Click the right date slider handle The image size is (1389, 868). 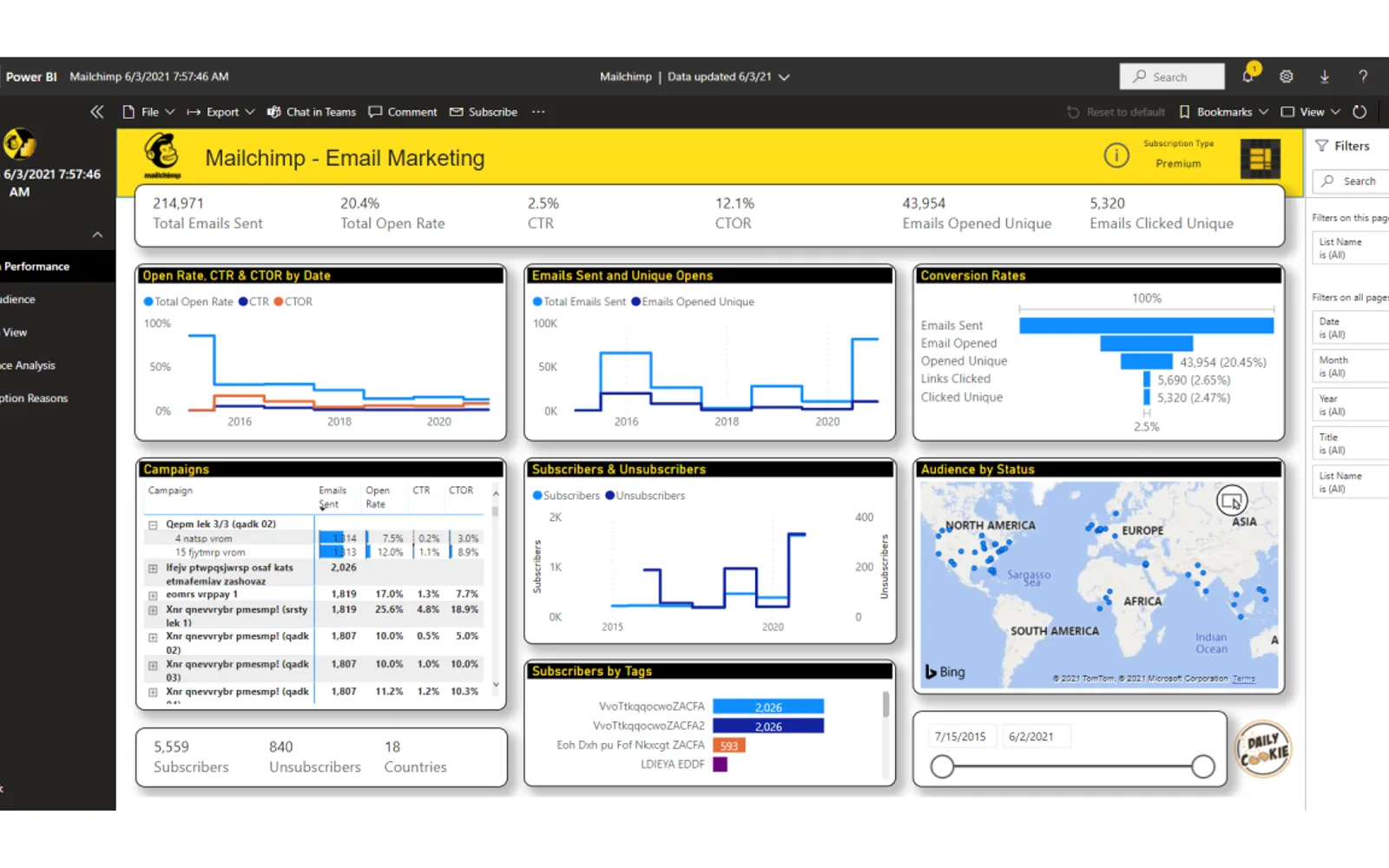pyautogui.click(x=1203, y=766)
